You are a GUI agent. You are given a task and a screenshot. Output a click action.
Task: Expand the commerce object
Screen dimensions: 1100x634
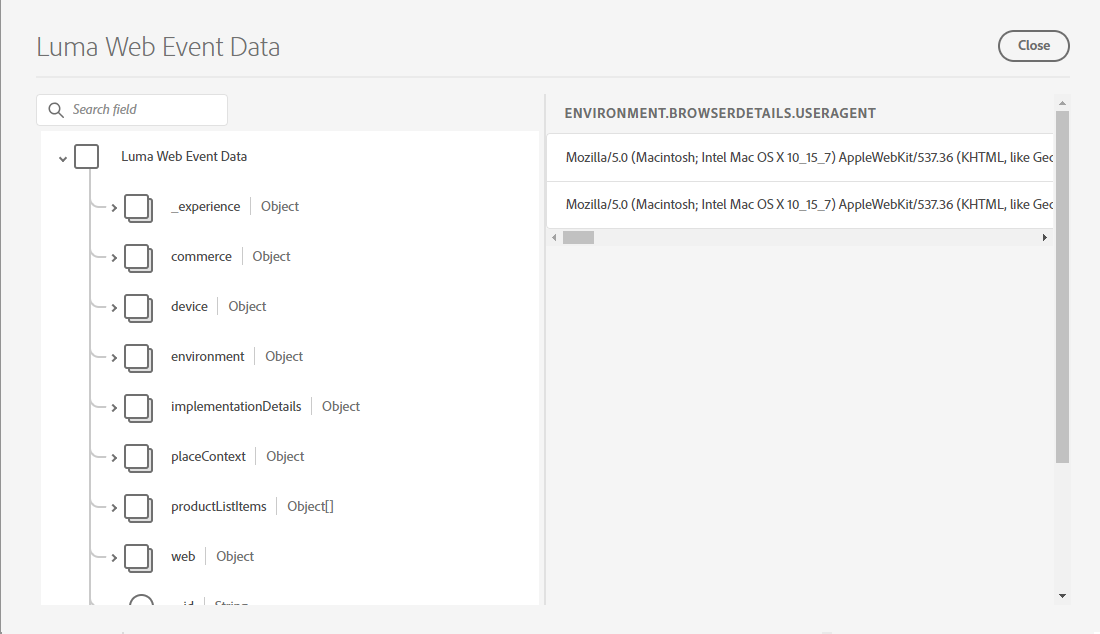pos(114,257)
